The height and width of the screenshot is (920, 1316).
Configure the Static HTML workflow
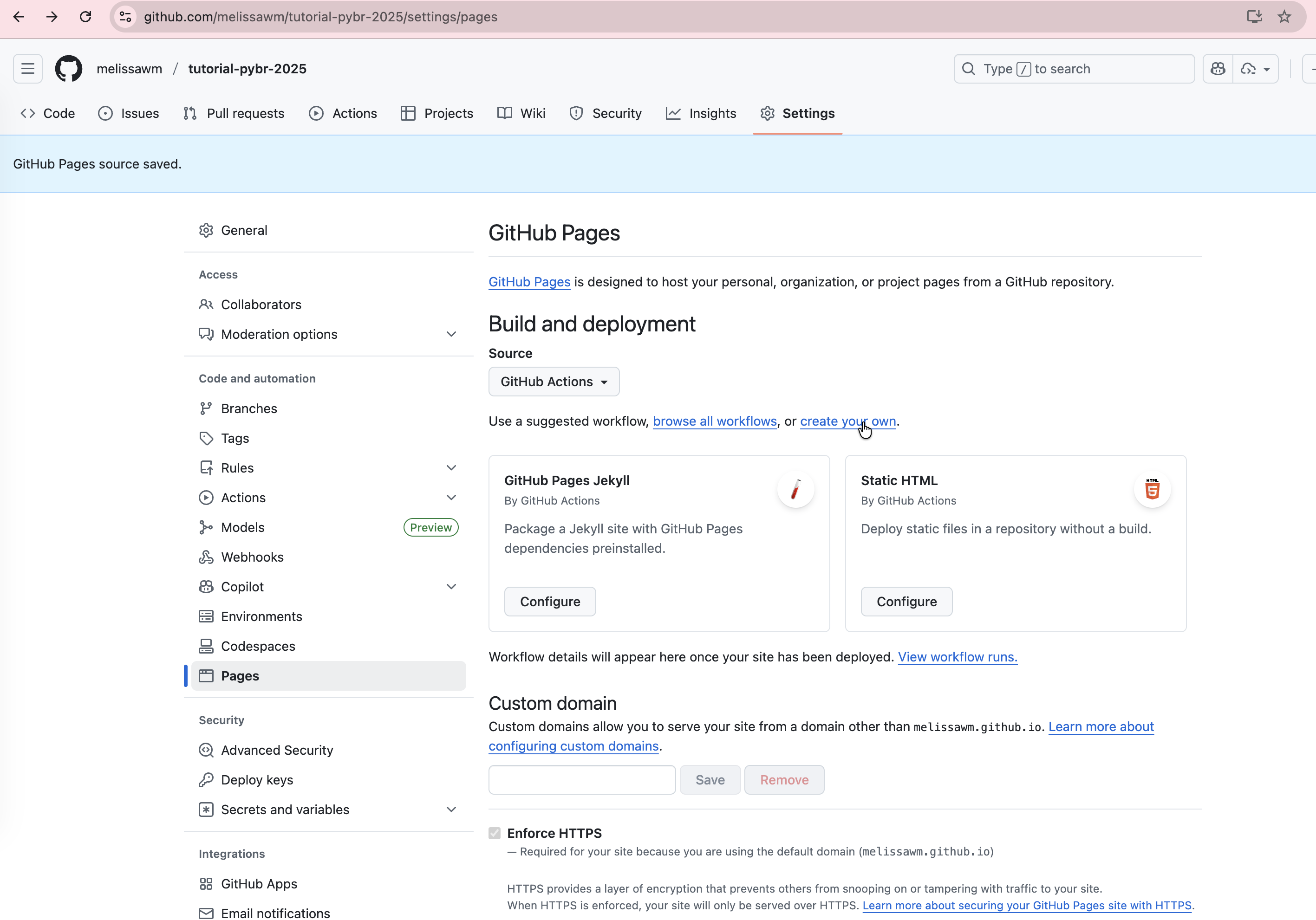pos(906,602)
